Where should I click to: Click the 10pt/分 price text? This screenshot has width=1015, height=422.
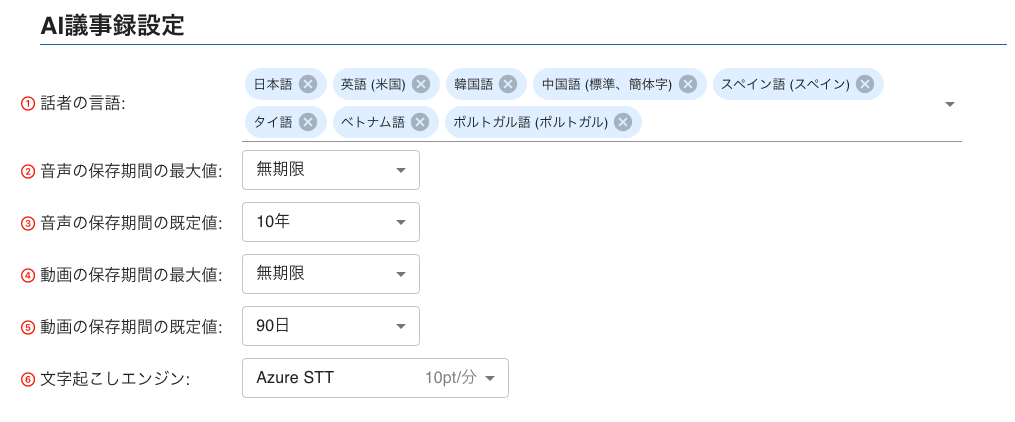click(451, 378)
